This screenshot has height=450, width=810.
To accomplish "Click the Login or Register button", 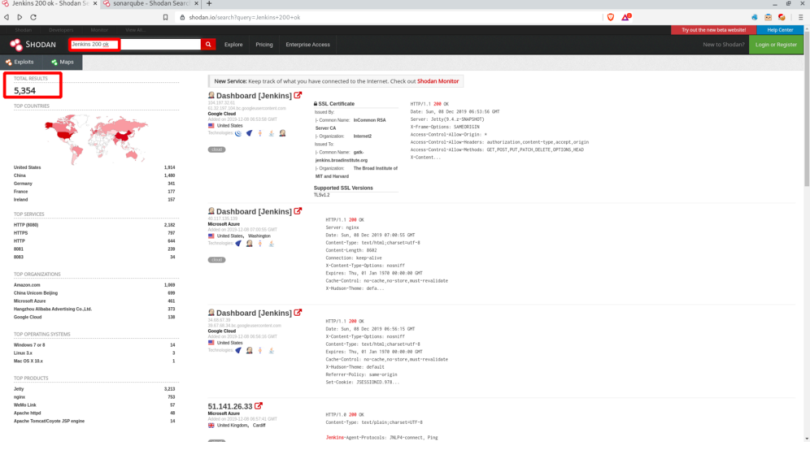I will coord(776,45).
